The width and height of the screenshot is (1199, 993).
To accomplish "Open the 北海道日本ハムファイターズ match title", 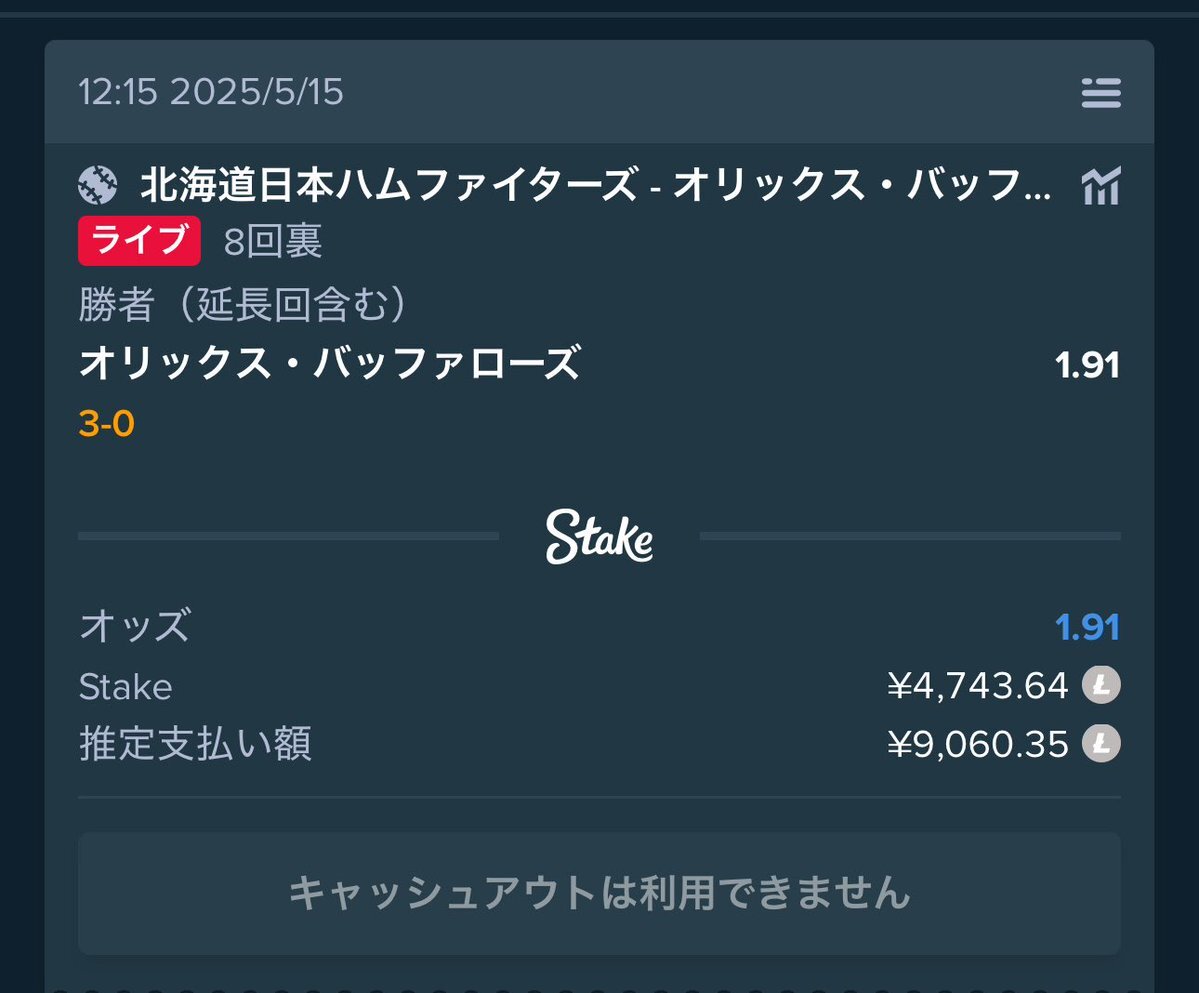I will point(596,185).
